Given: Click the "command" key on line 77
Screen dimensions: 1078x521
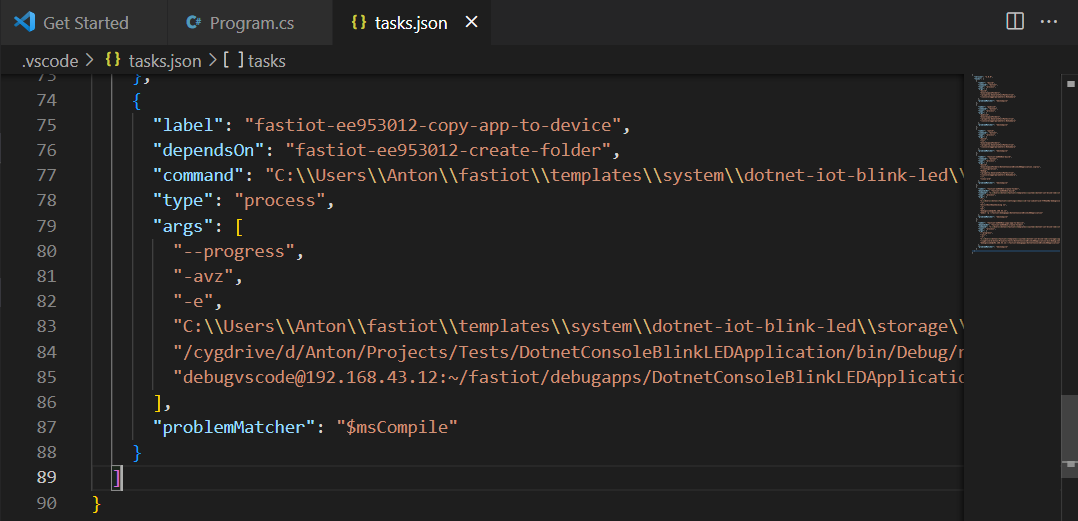Looking at the screenshot, I should [198, 176].
